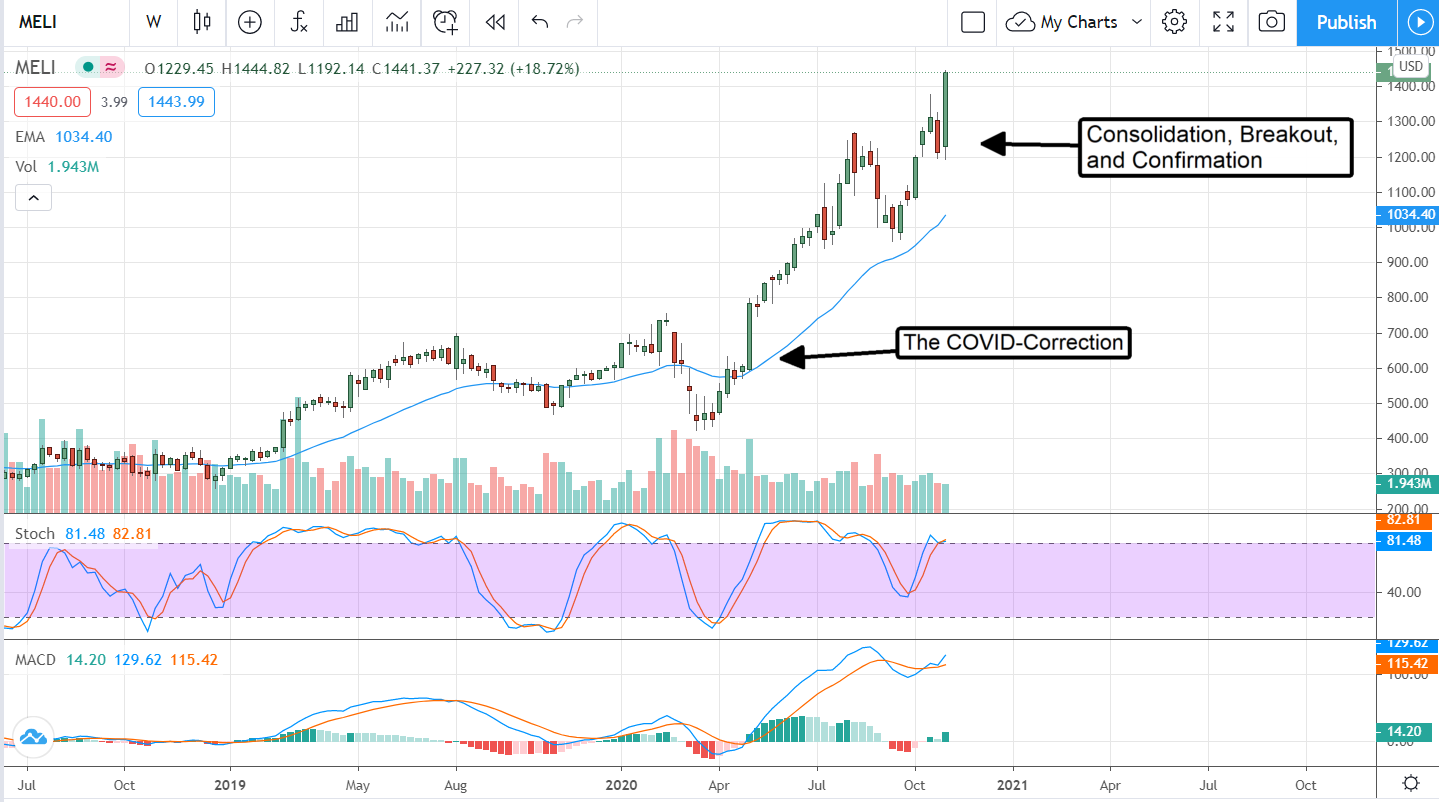Image resolution: width=1439 pixels, height=802 pixels.
Task: Click the 1300.00 price scale label
Action: [1410, 121]
